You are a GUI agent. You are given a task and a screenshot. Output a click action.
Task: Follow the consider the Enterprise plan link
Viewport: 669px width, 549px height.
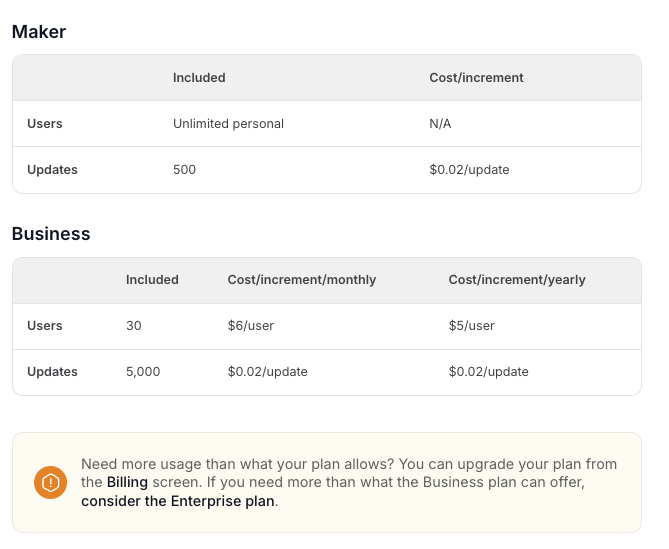pyautogui.click(x=178, y=501)
